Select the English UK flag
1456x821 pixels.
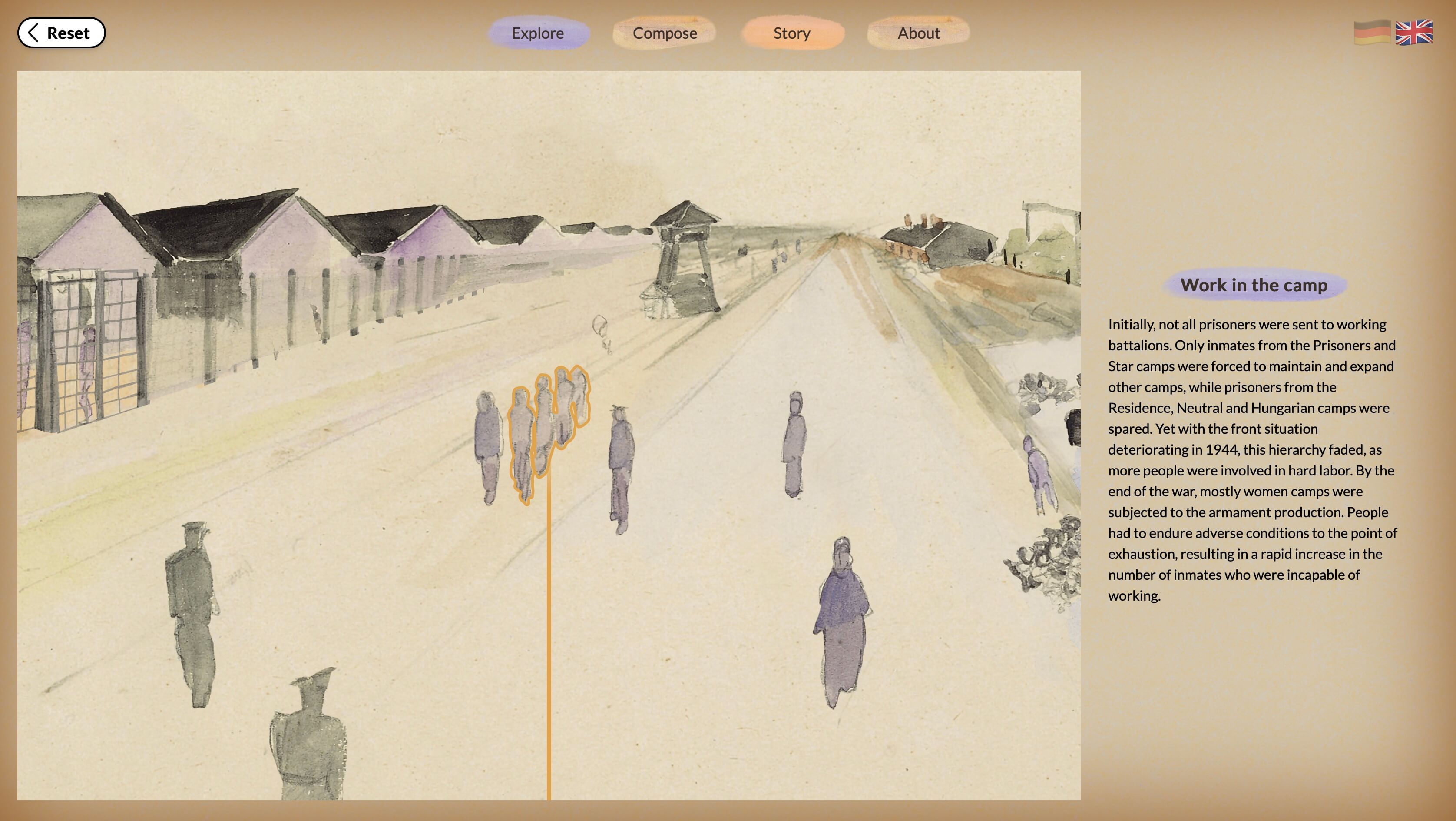pyautogui.click(x=1413, y=32)
